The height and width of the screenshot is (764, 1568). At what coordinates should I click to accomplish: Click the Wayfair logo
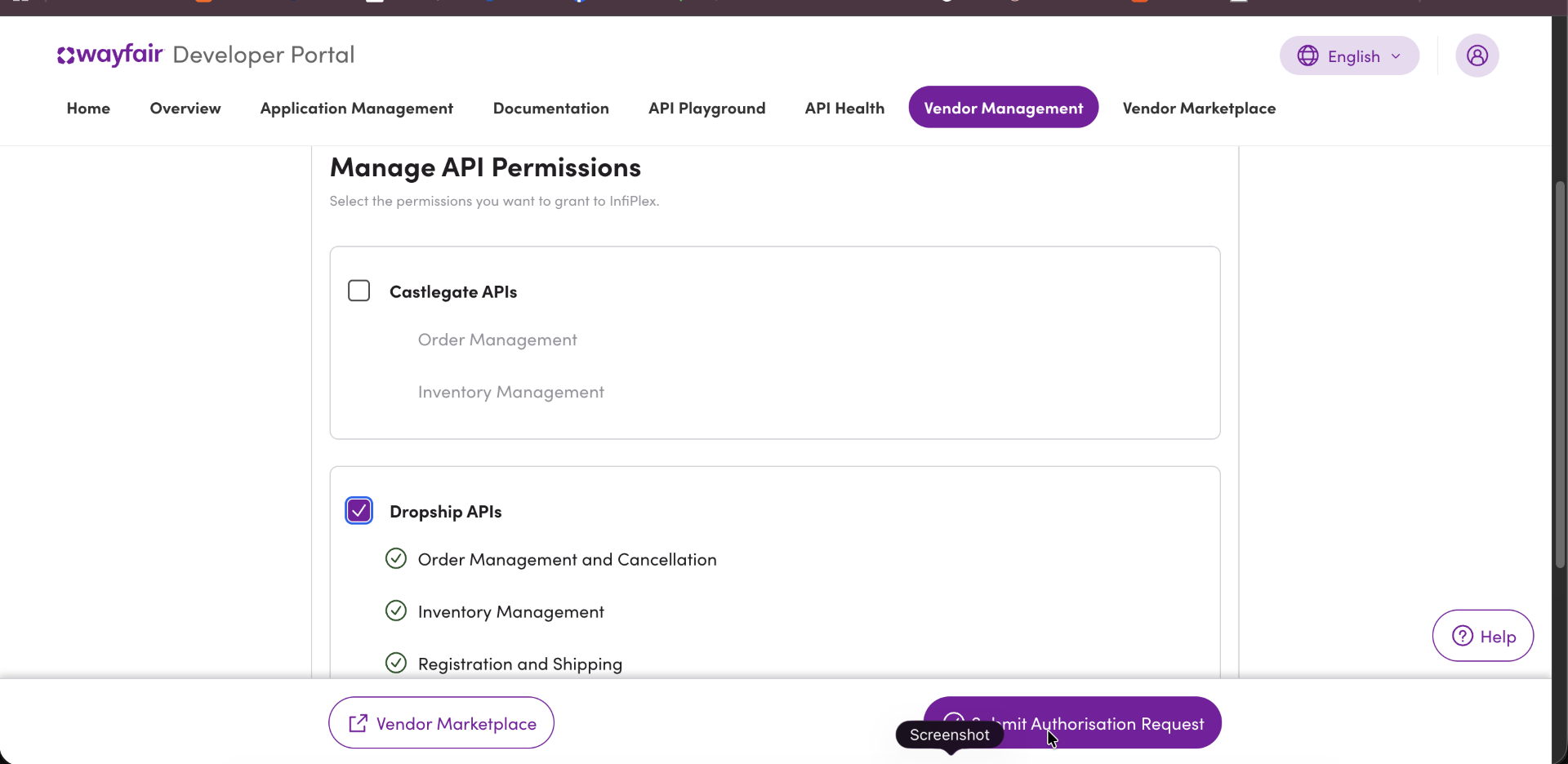[x=110, y=55]
